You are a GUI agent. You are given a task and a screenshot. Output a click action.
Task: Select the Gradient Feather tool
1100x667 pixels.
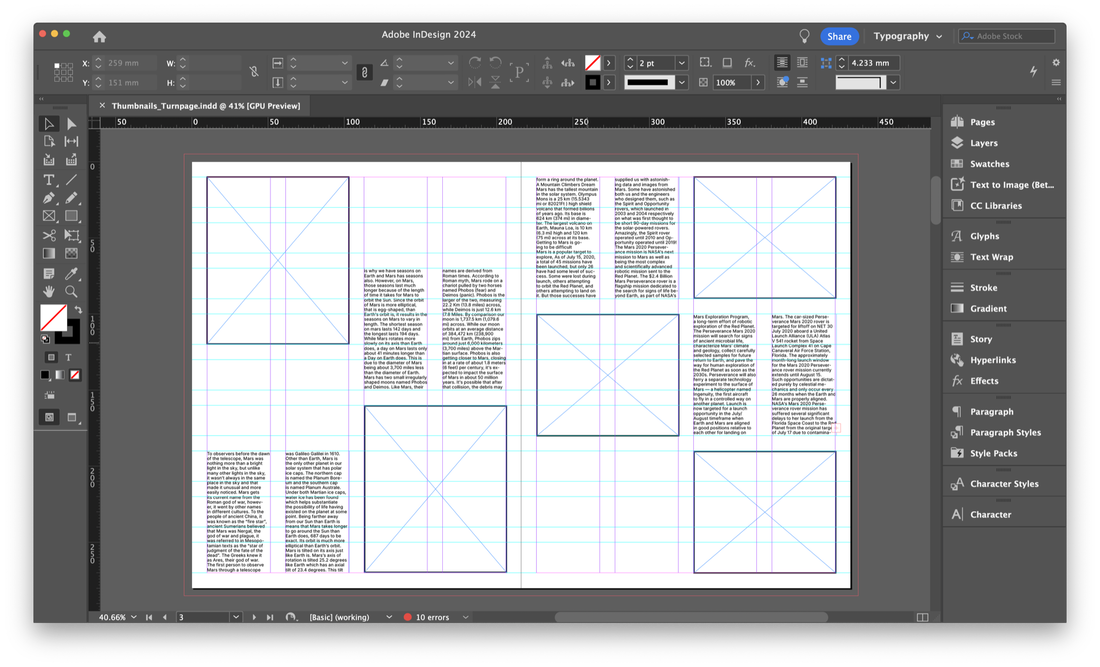[72, 253]
